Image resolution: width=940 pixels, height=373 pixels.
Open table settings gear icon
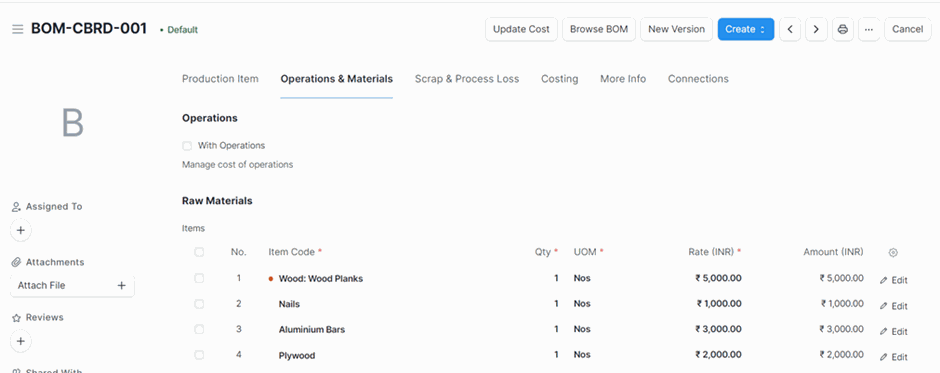893,252
